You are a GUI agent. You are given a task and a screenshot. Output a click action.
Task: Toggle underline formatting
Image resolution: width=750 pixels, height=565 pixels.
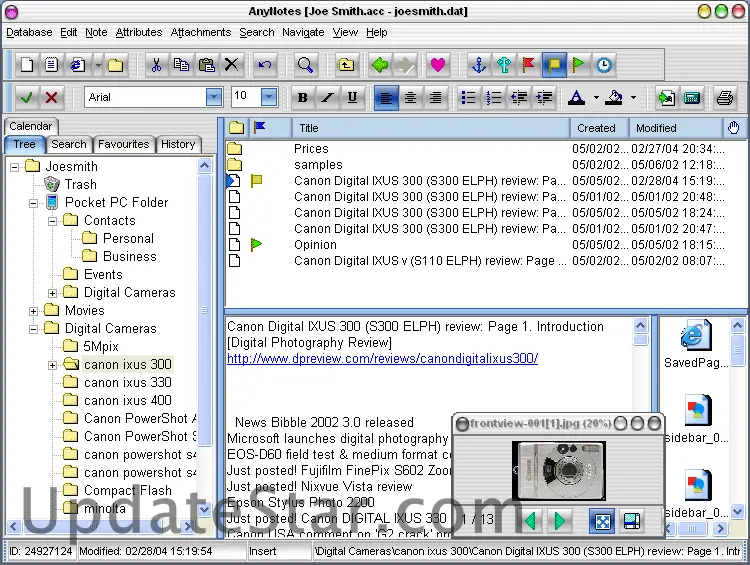tap(353, 98)
